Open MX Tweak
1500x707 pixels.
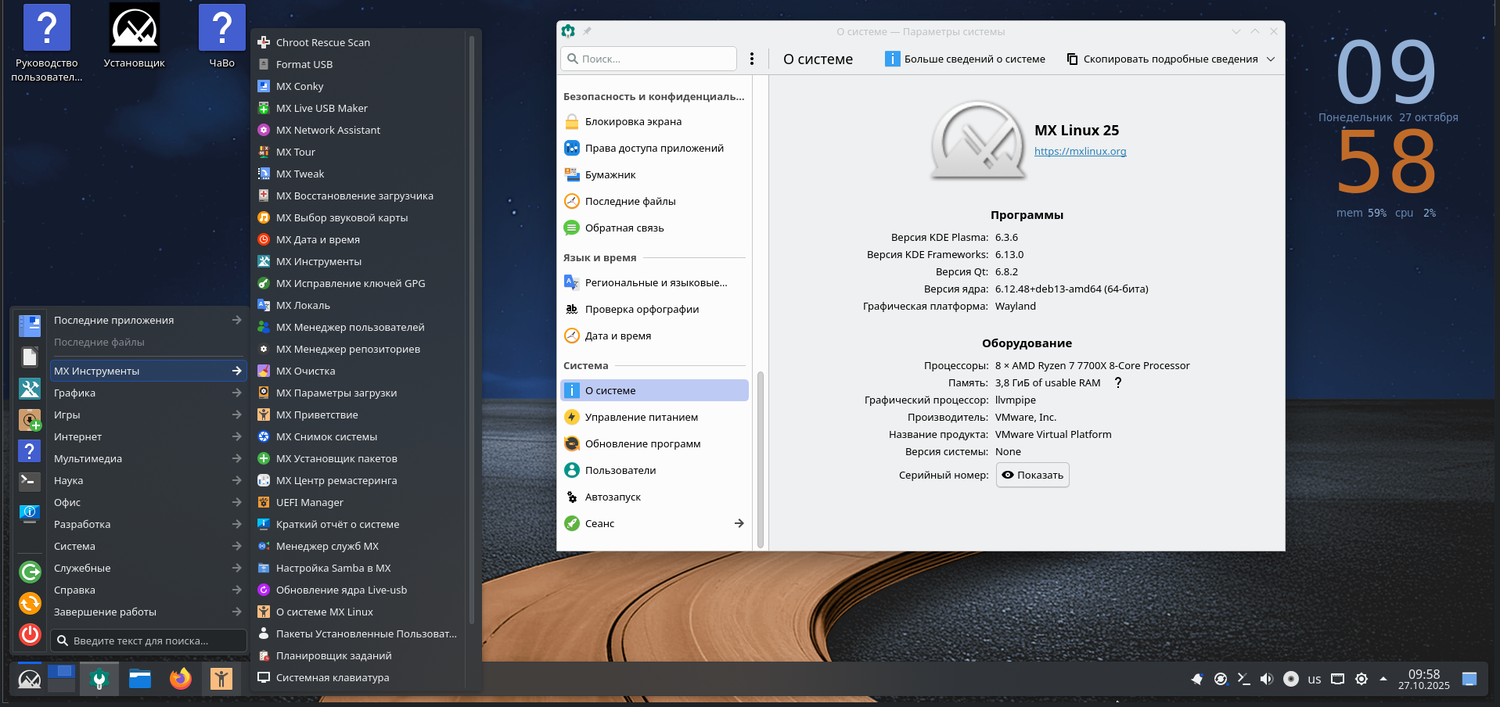point(359,174)
